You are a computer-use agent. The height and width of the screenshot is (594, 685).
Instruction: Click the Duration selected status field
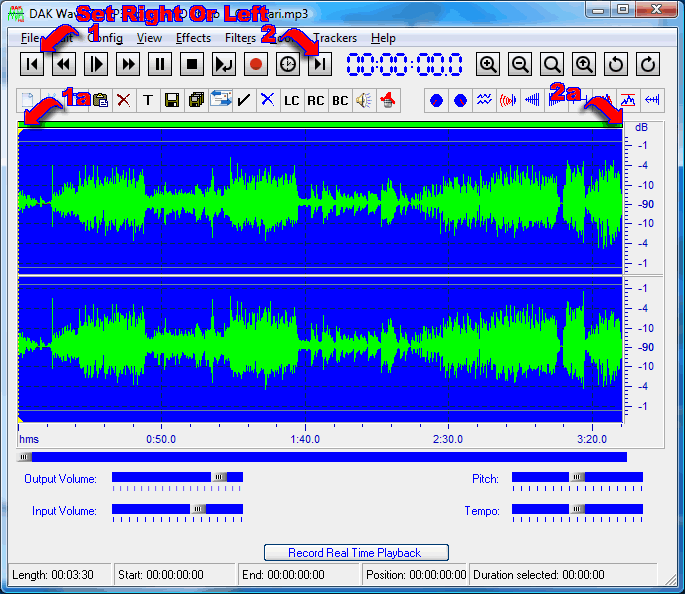[x=563, y=574]
